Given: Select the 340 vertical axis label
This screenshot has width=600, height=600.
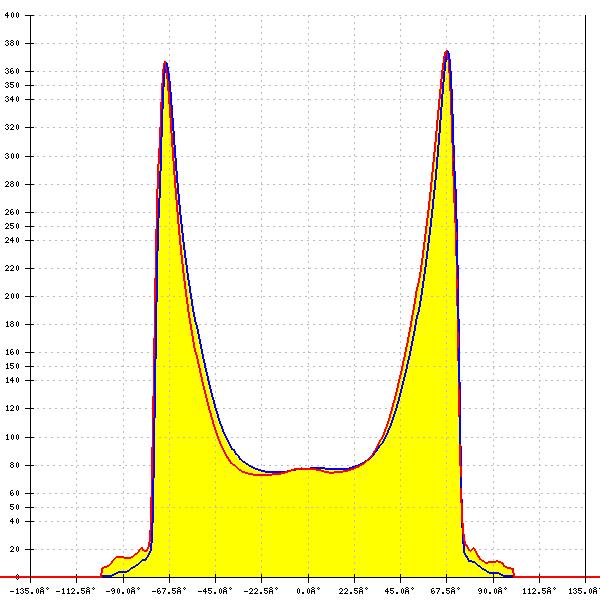Looking at the screenshot, I should pos(12,99).
